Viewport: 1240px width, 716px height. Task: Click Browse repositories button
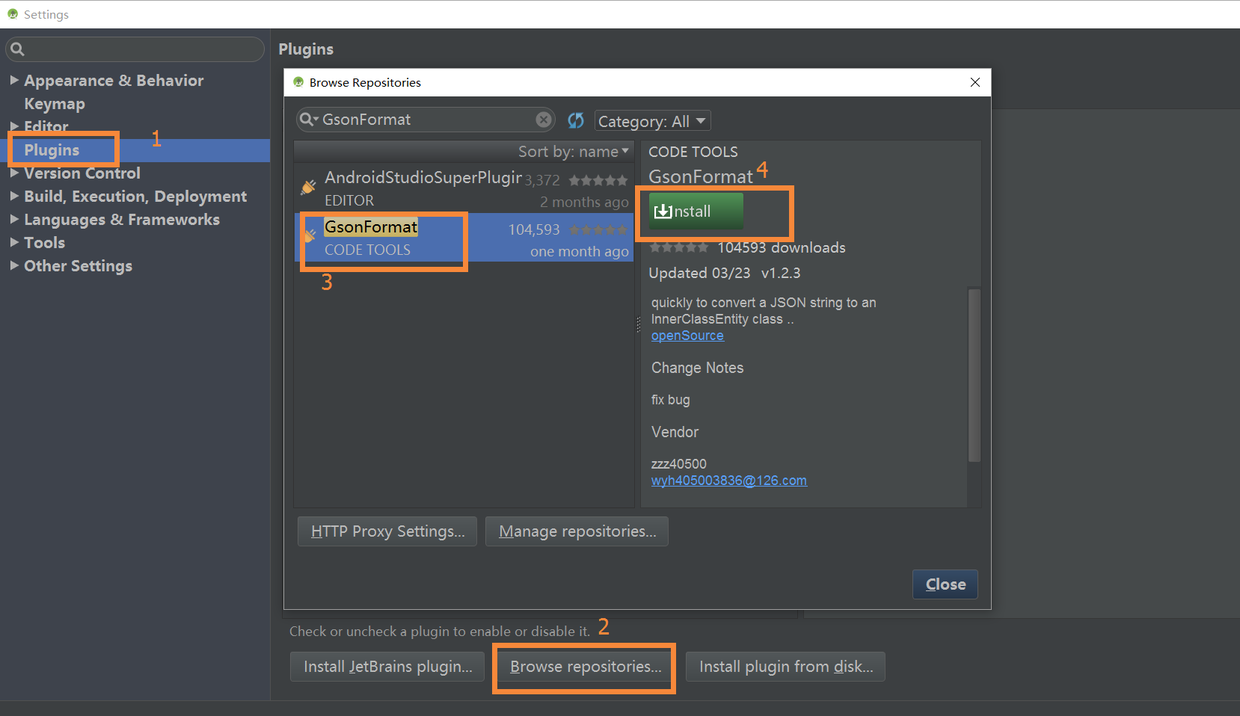pos(585,666)
